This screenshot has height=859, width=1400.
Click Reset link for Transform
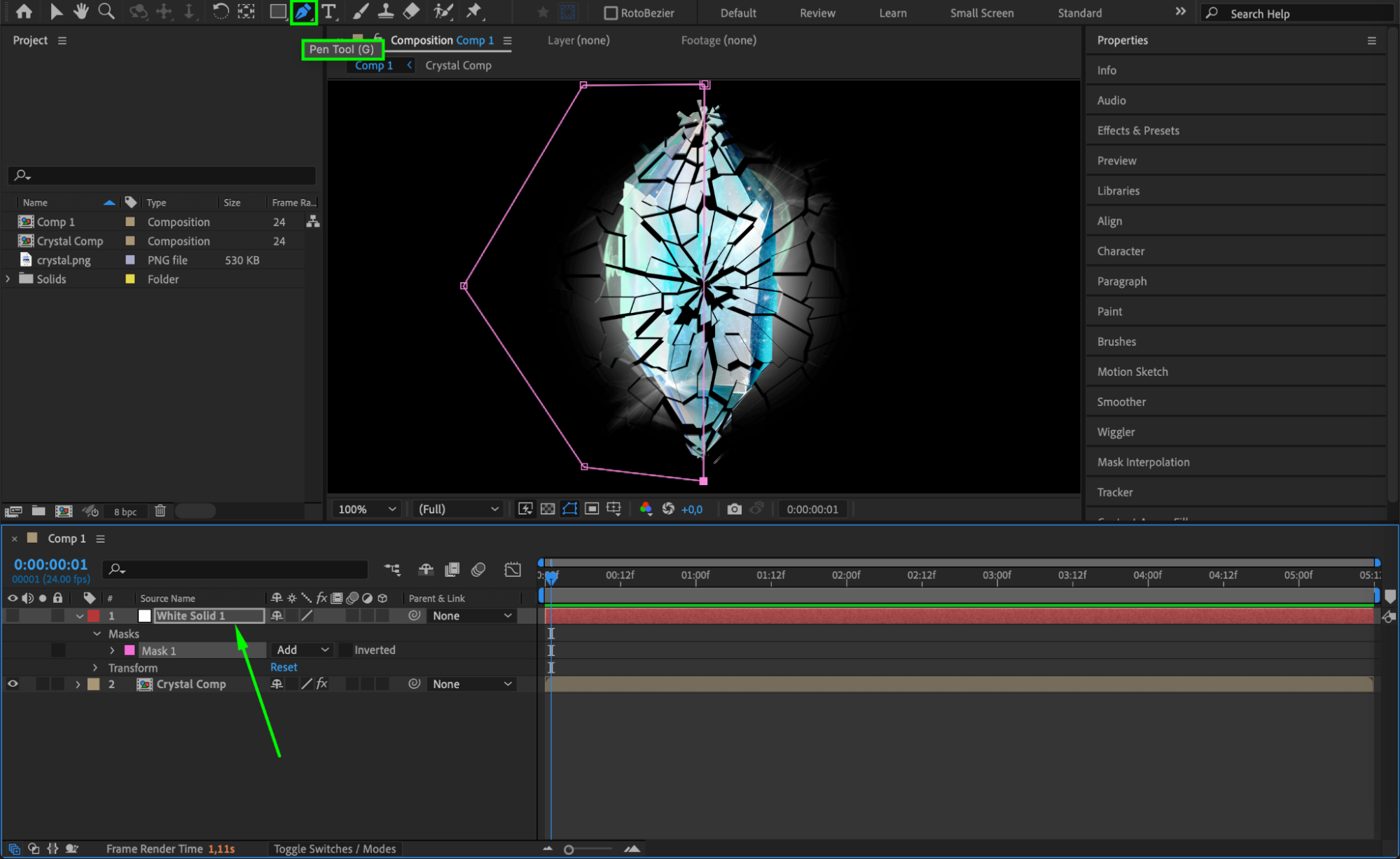(284, 667)
